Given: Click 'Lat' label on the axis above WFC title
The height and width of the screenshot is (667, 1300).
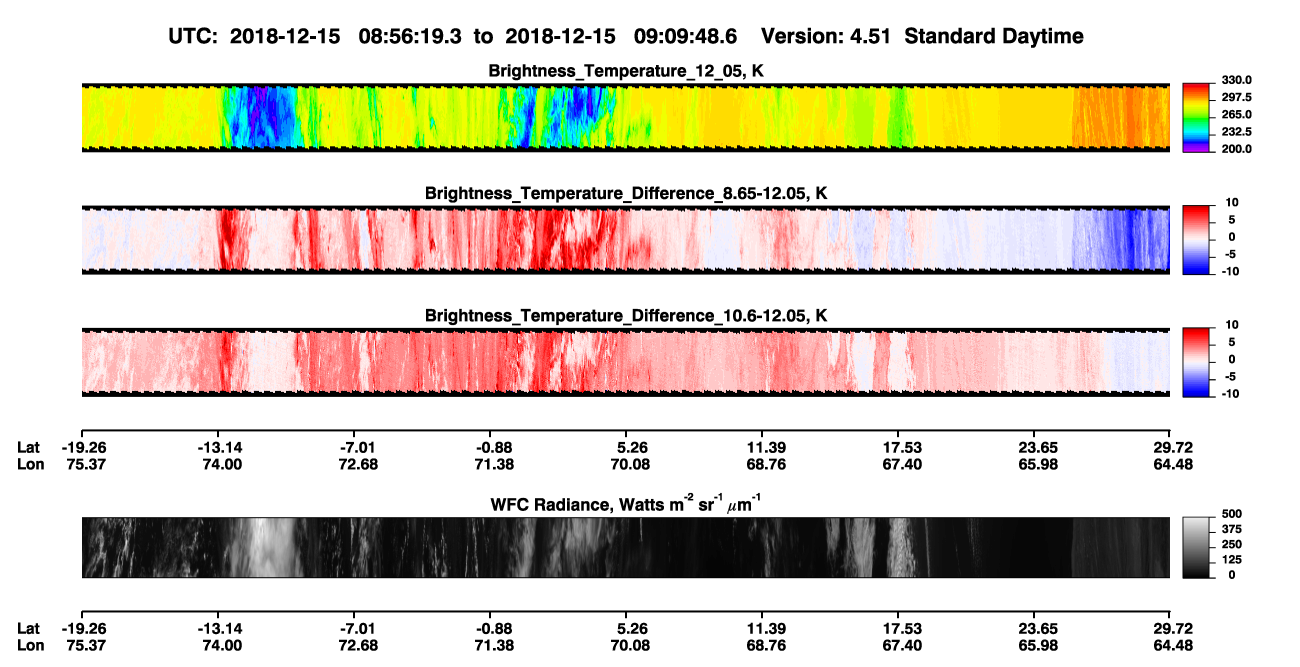Looking at the screenshot, I should (x=28, y=448).
